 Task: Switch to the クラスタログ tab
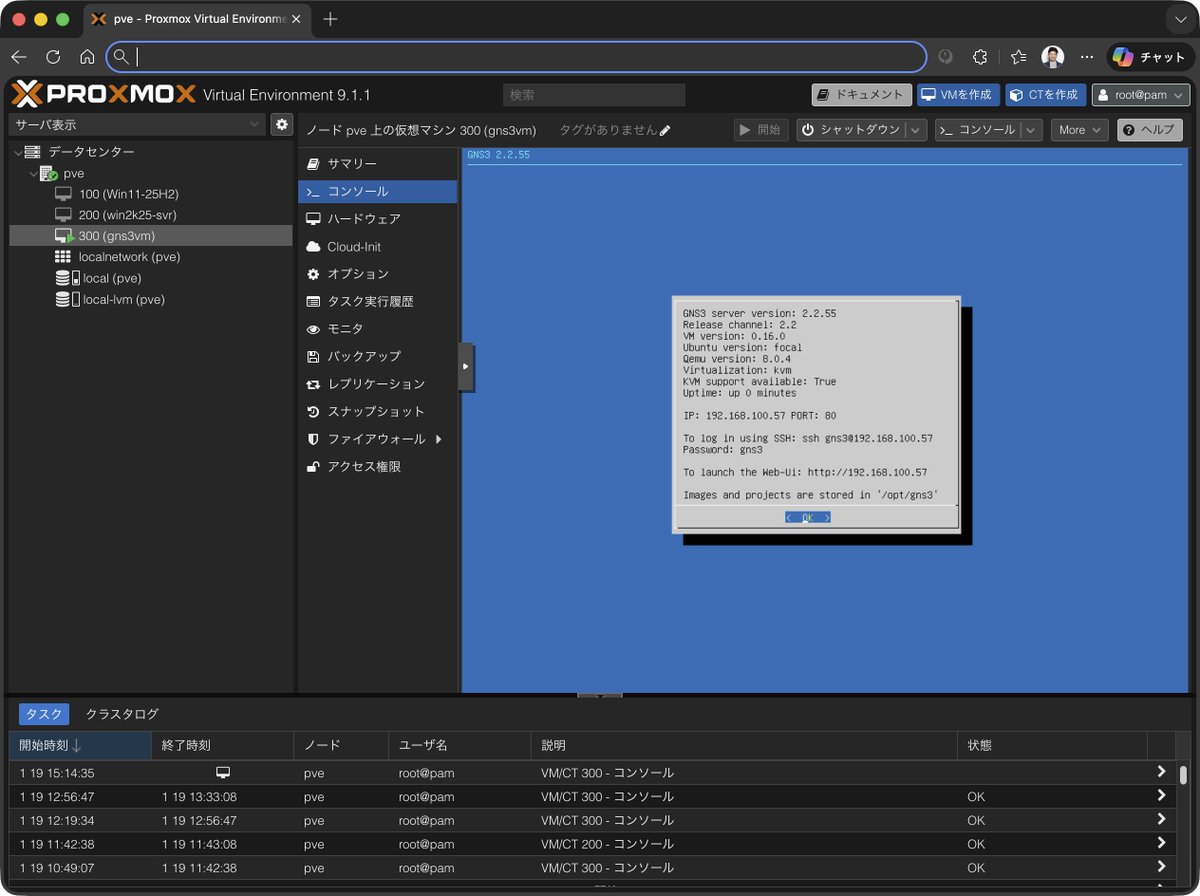coord(122,714)
